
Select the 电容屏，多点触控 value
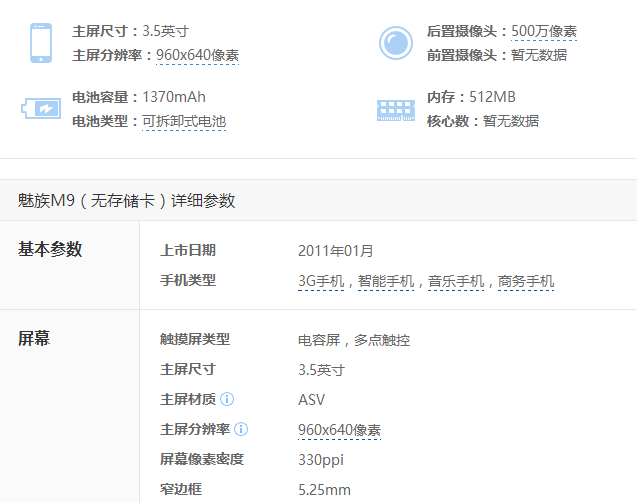click(354, 340)
